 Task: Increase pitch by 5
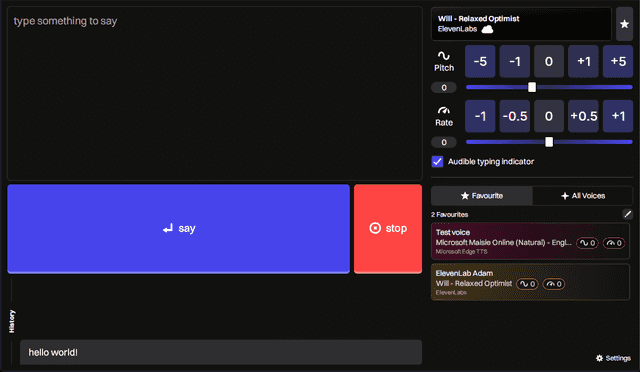tap(618, 61)
